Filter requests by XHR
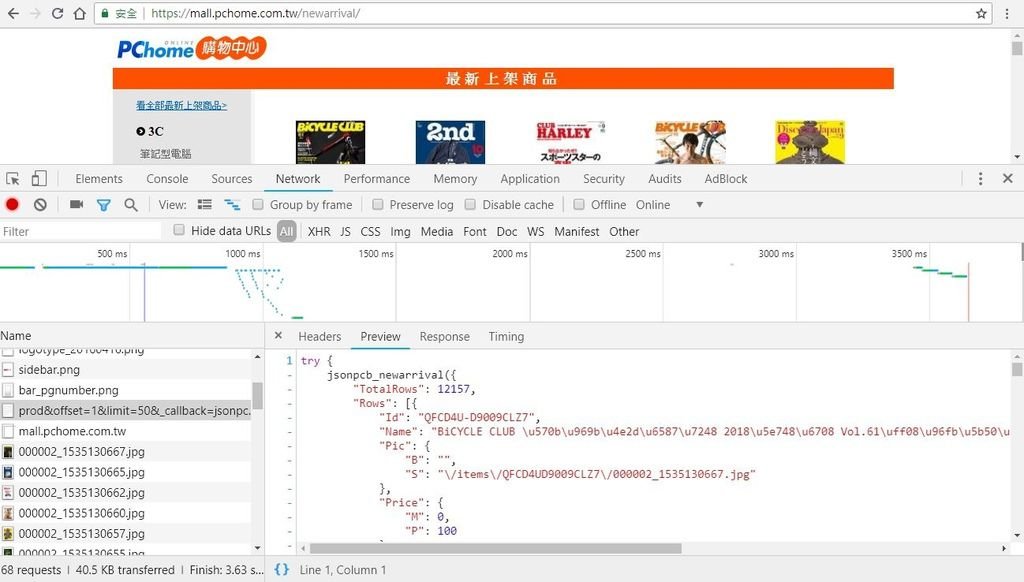Image resolution: width=1024 pixels, height=582 pixels. 319,231
